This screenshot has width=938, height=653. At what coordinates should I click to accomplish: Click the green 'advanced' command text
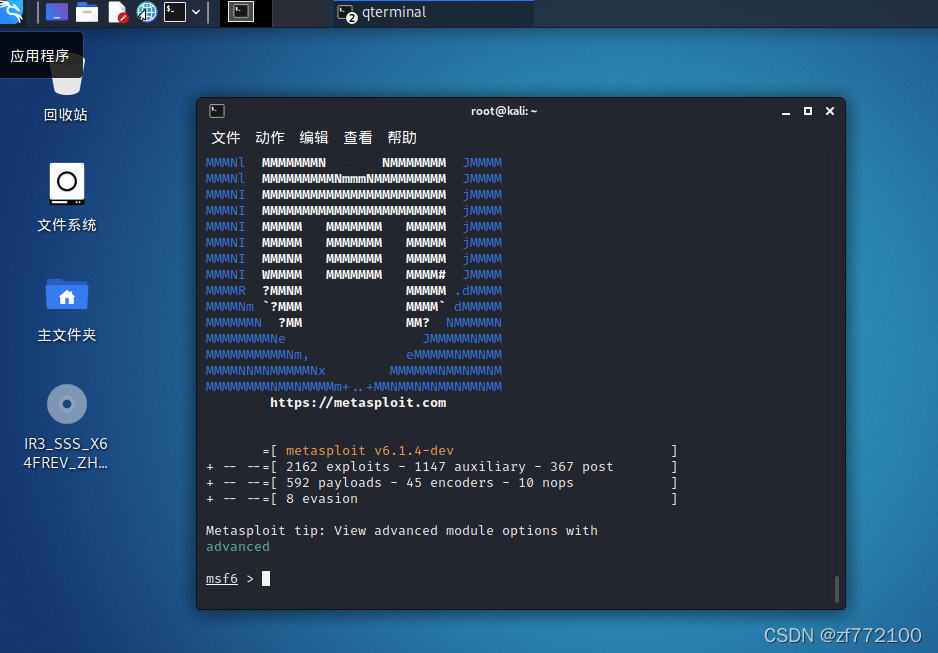coord(237,547)
